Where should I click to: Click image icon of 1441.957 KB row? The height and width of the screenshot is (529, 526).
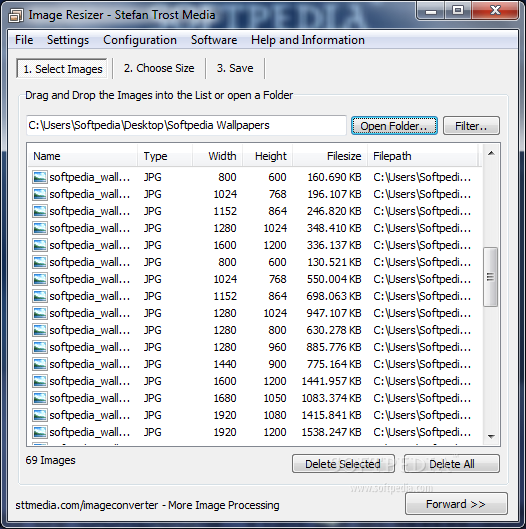pyautogui.click(x=39, y=381)
